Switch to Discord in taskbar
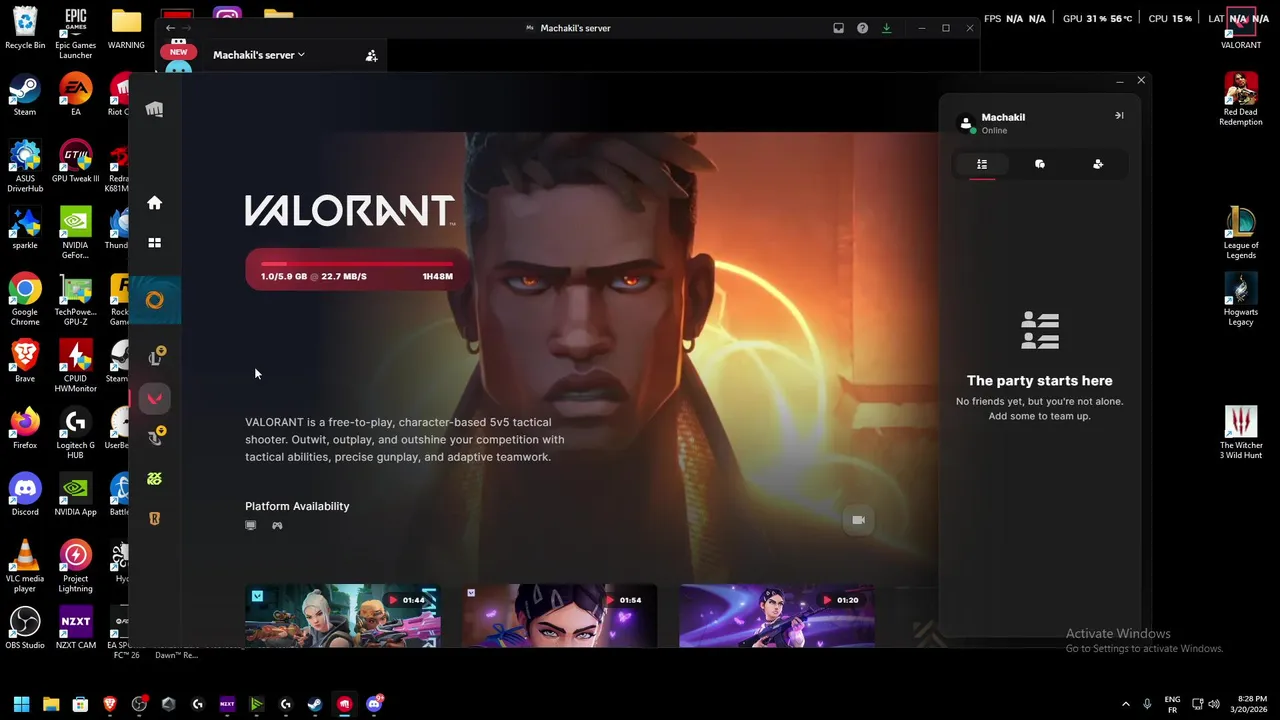Viewport: 1280px width, 720px height. pyautogui.click(x=374, y=704)
